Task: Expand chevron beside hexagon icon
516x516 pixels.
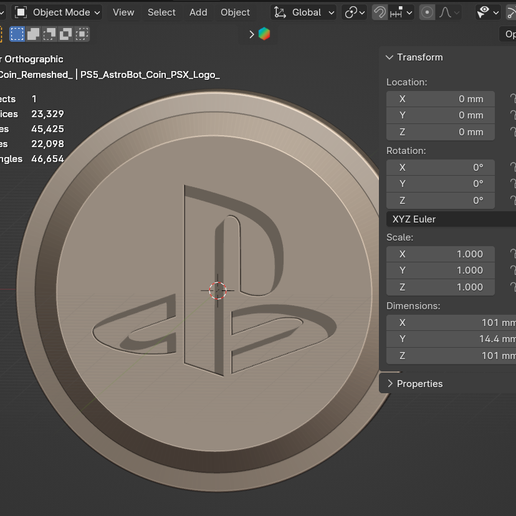Action: point(252,34)
